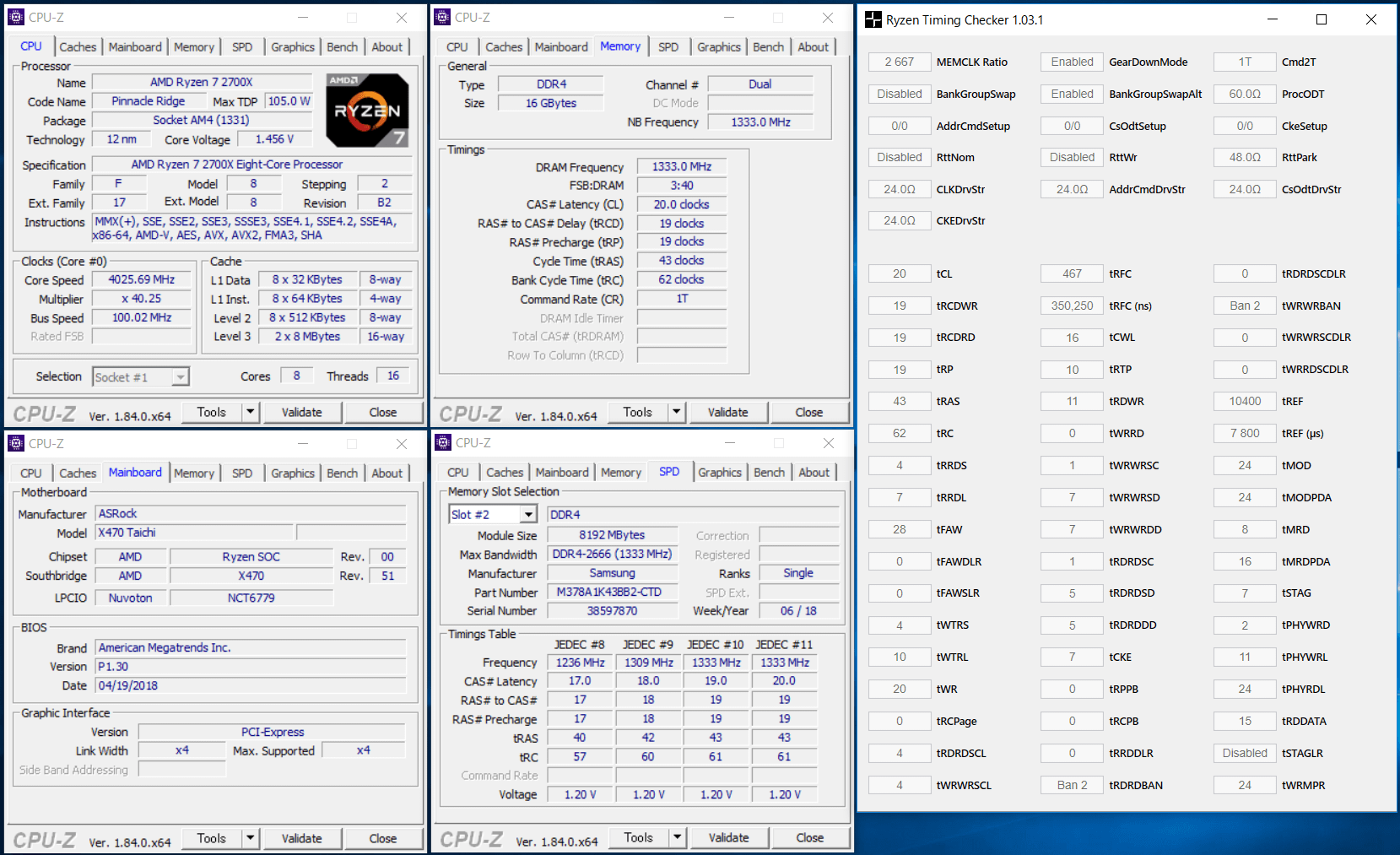Viewport: 1400px width, 855px height.
Task: Click the GearDownMode Enabled field
Action: point(1073,62)
